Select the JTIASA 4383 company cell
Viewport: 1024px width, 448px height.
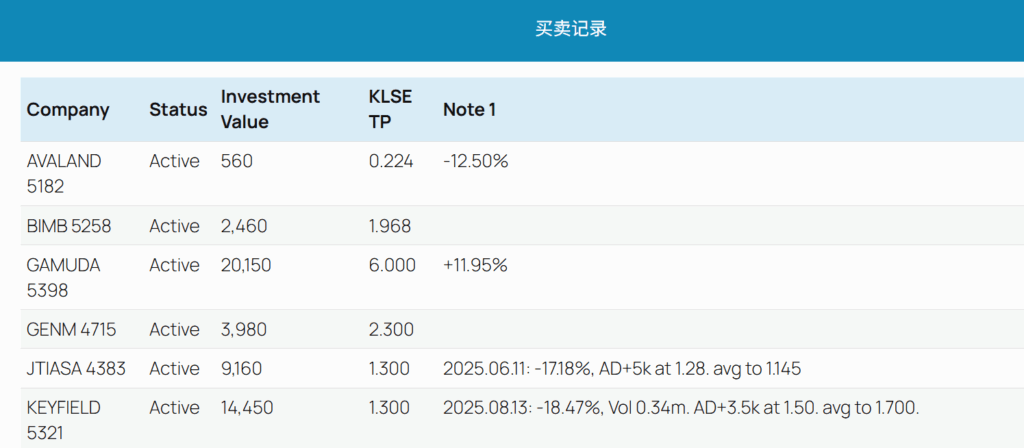point(76,368)
